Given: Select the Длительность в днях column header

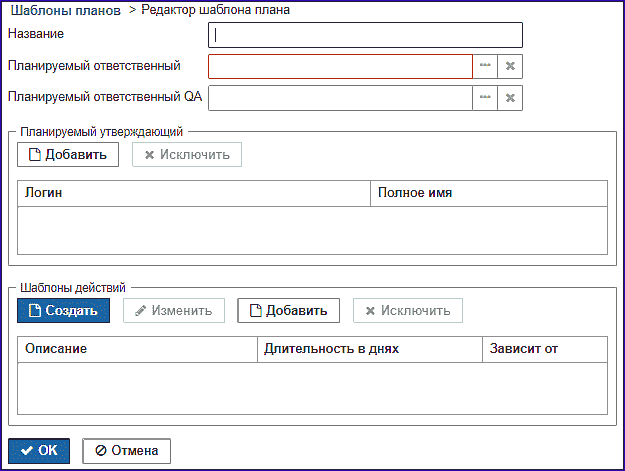Looking at the screenshot, I should 370,349.
